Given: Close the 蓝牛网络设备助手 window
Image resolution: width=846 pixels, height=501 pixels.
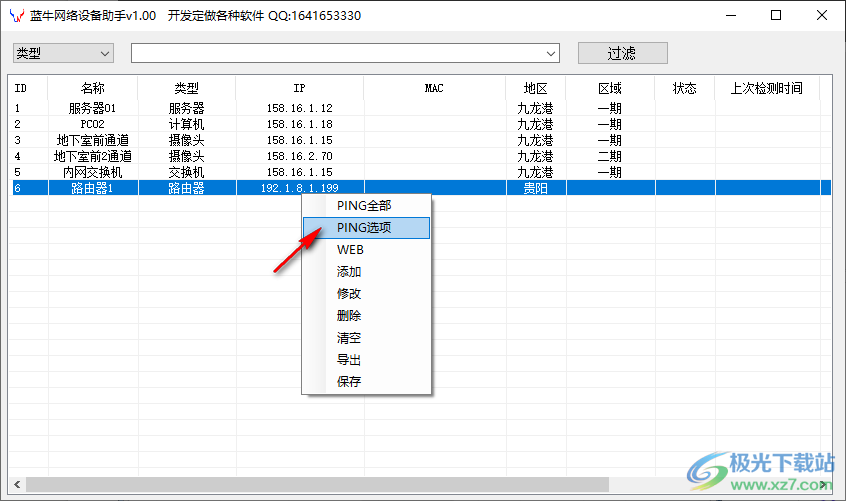Looking at the screenshot, I should pos(822,15).
